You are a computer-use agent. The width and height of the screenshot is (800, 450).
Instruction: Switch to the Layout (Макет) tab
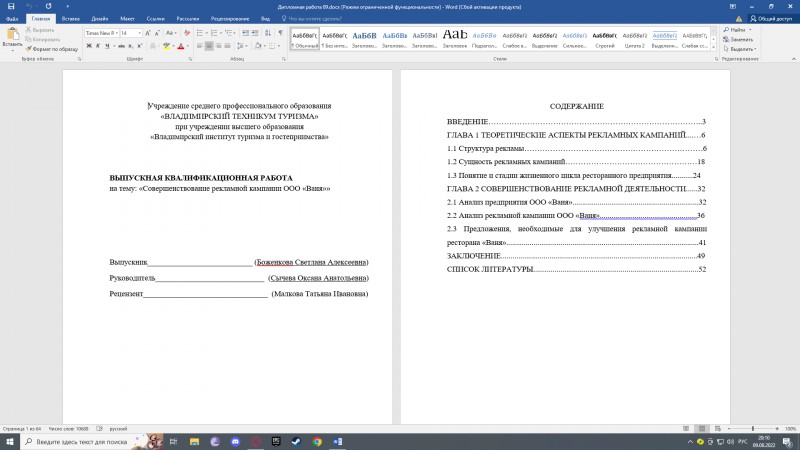pyautogui.click(x=127, y=18)
